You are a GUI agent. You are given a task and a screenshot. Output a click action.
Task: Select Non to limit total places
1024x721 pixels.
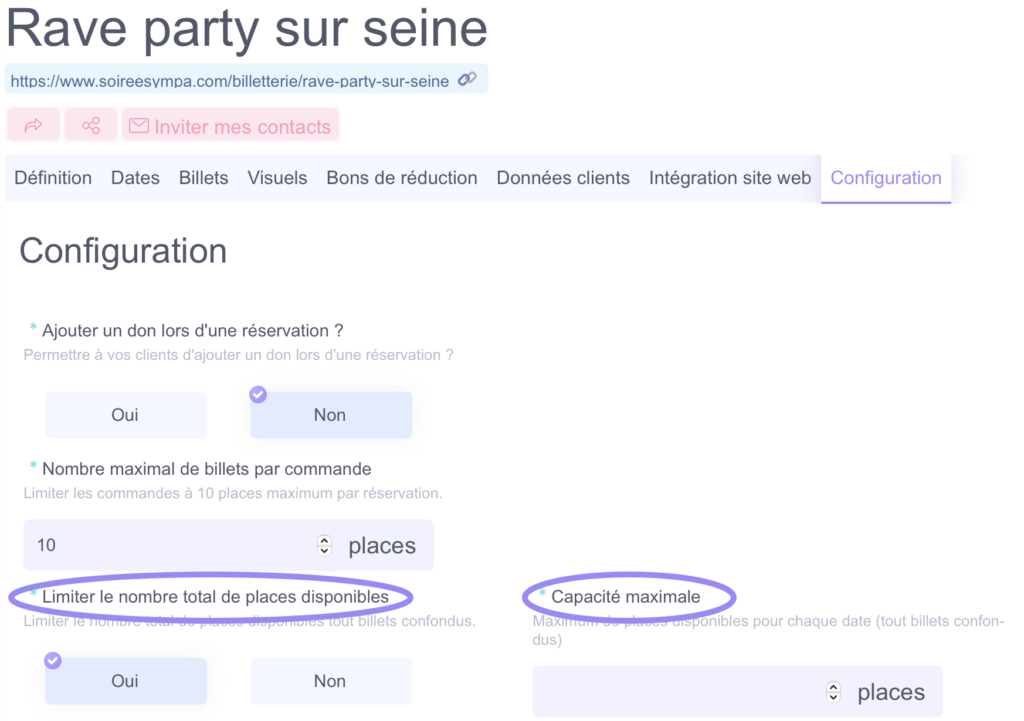[x=330, y=681]
